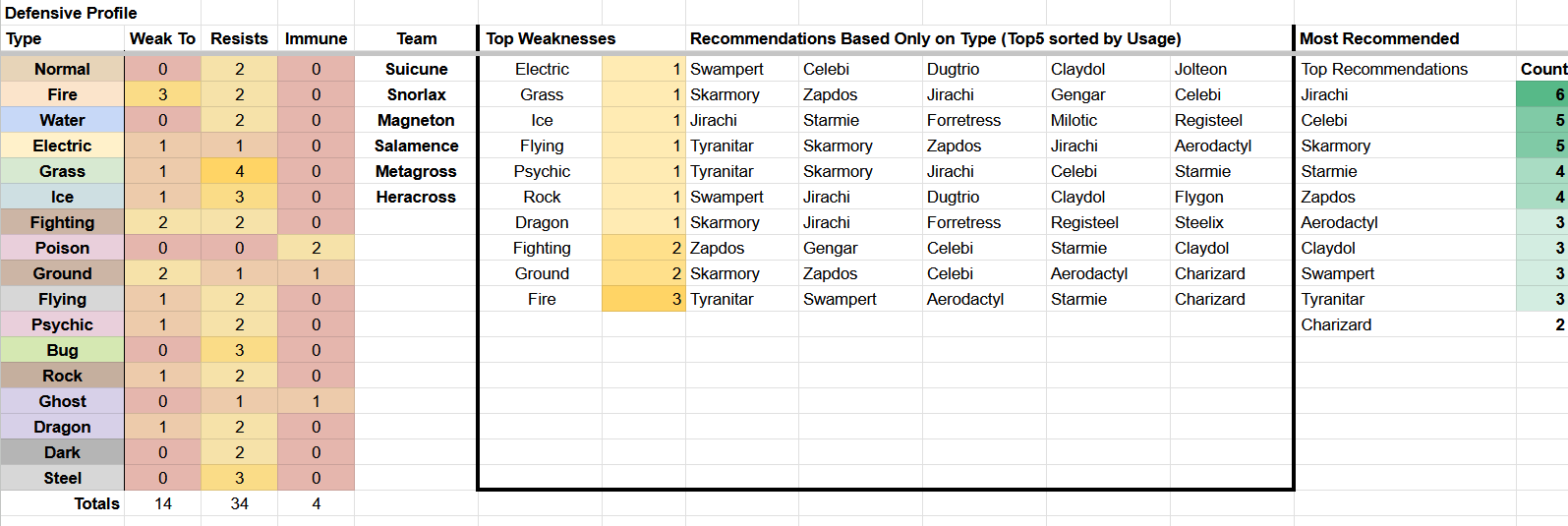Select the Magneton team cell

[x=416, y=120]
